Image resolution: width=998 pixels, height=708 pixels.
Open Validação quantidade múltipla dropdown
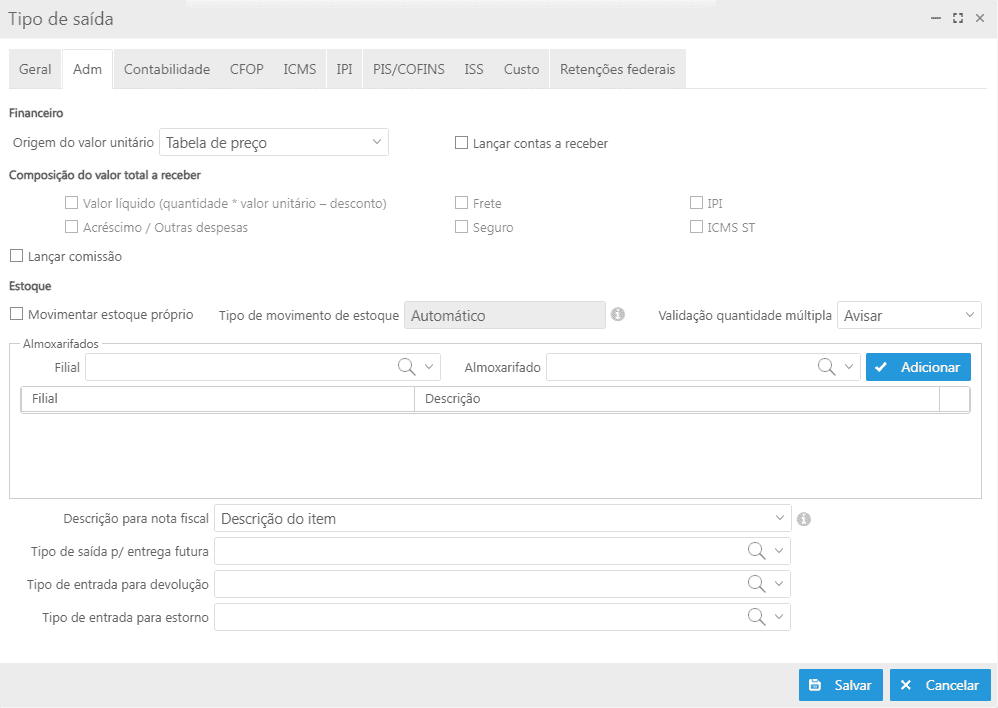pos(909,315)
